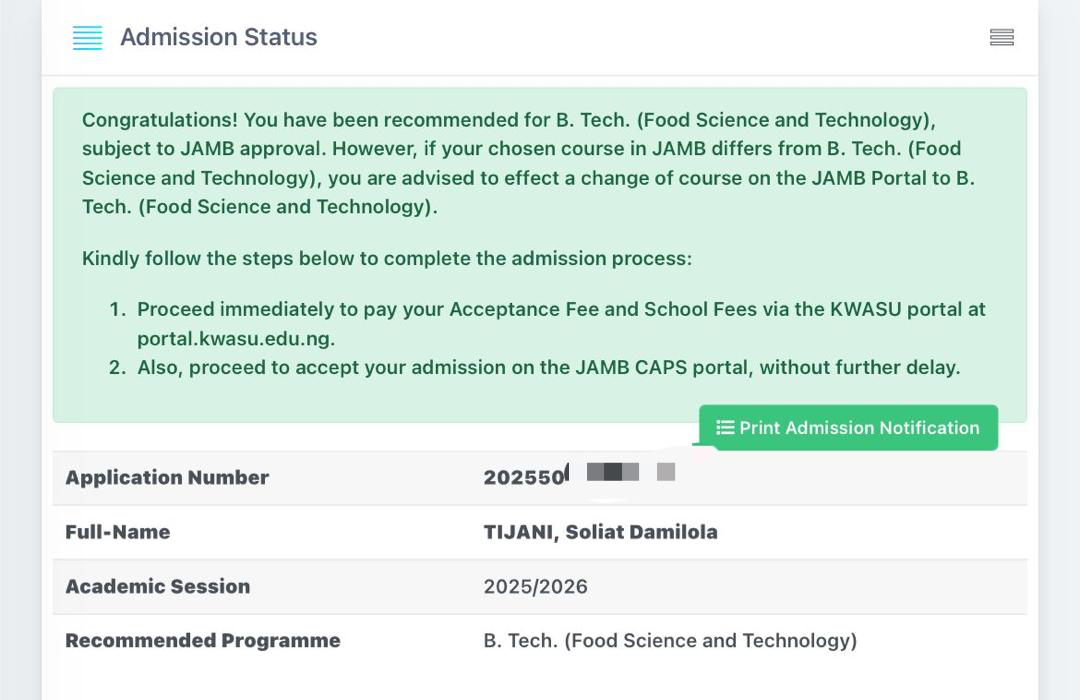Click the portal.kwasu.edu.ng address text
Screen dimensions: 1080x700
236,338
